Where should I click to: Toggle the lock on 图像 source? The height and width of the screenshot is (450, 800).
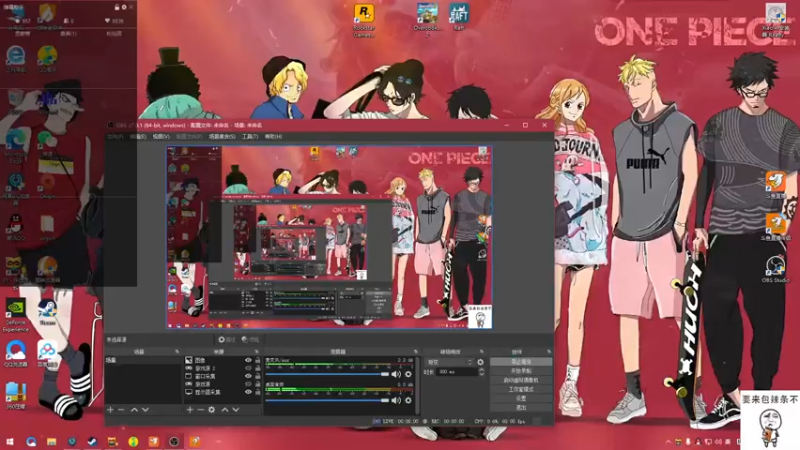coord(257,360)
